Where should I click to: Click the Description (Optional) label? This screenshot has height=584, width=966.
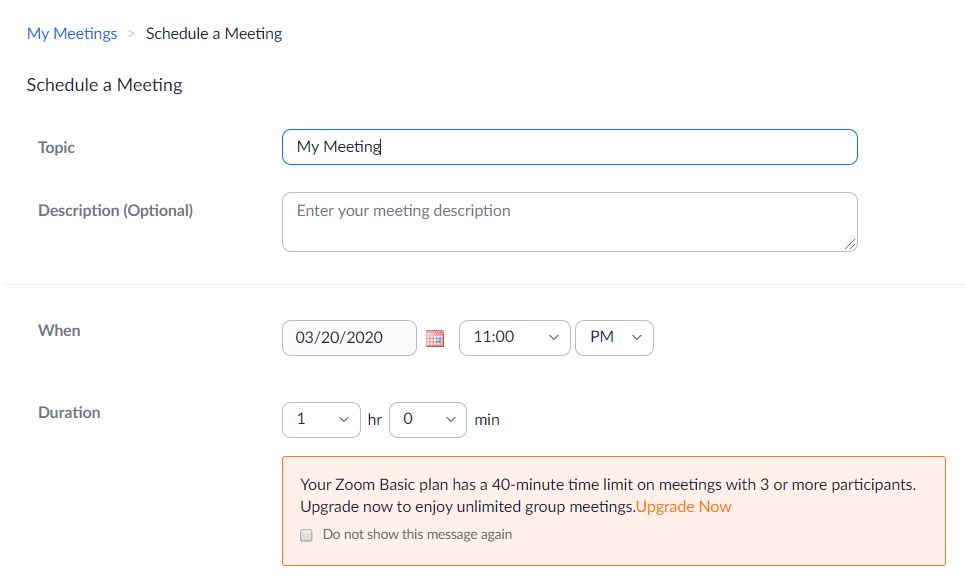(115, 211)
